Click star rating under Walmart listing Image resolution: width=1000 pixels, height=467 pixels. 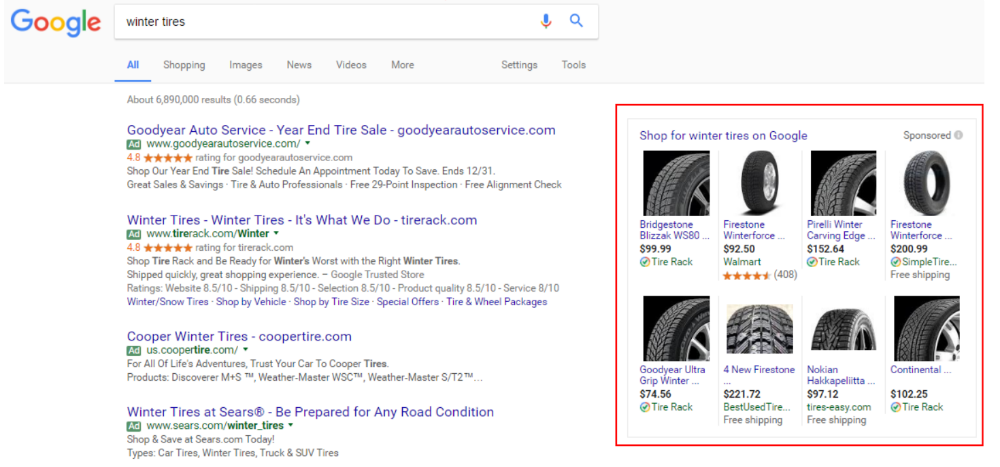747,276
